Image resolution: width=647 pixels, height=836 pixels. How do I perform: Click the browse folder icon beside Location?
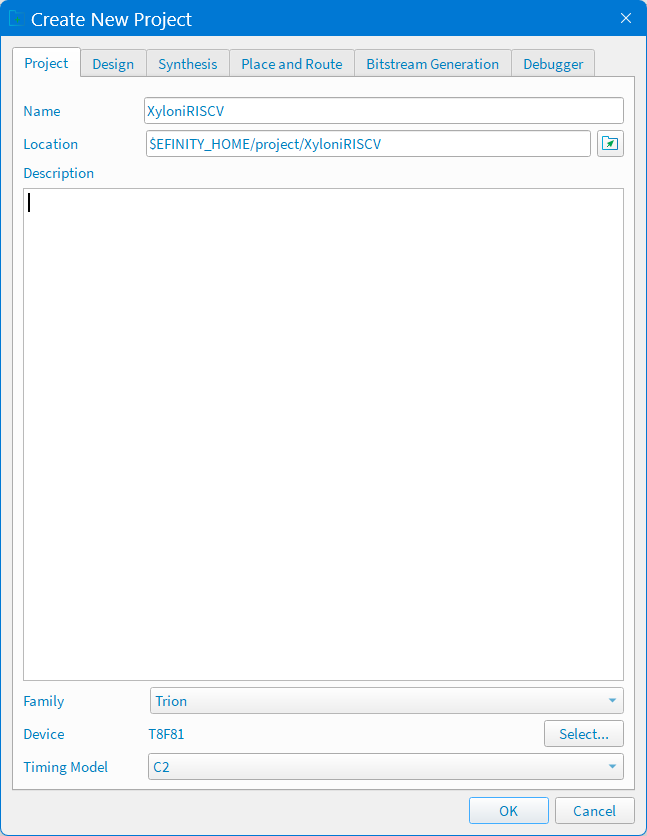coord(609,144)
